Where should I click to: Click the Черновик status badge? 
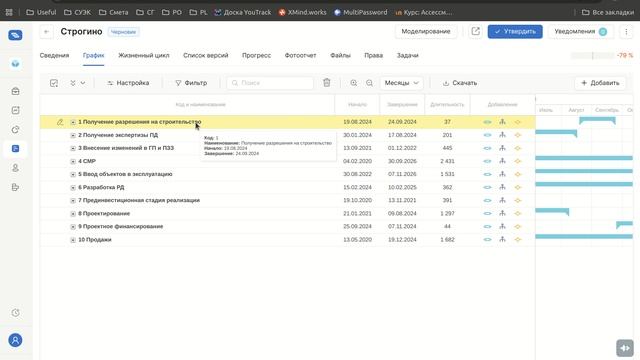(123, 32)
